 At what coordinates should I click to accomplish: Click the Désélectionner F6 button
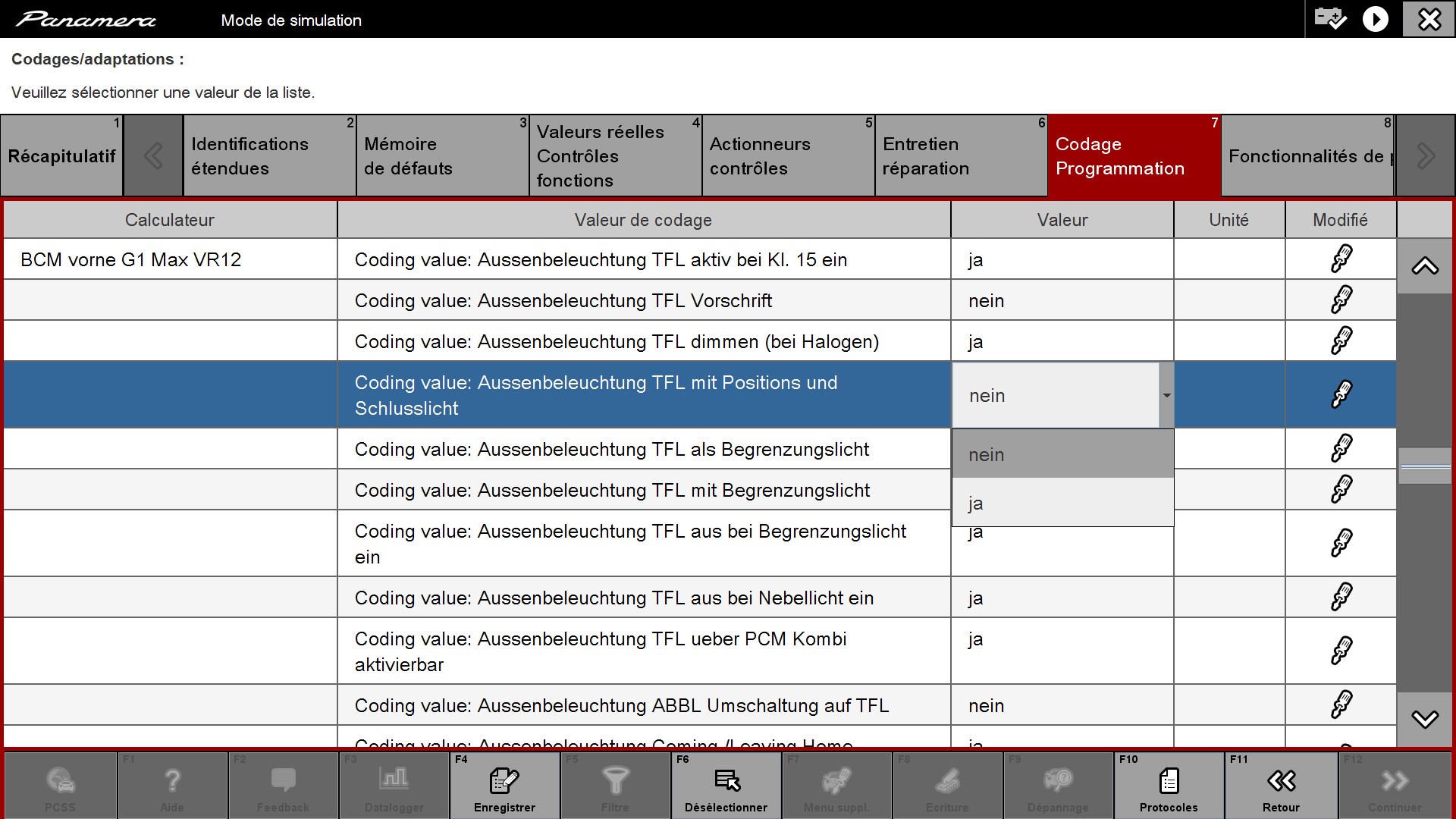[726, 785]
